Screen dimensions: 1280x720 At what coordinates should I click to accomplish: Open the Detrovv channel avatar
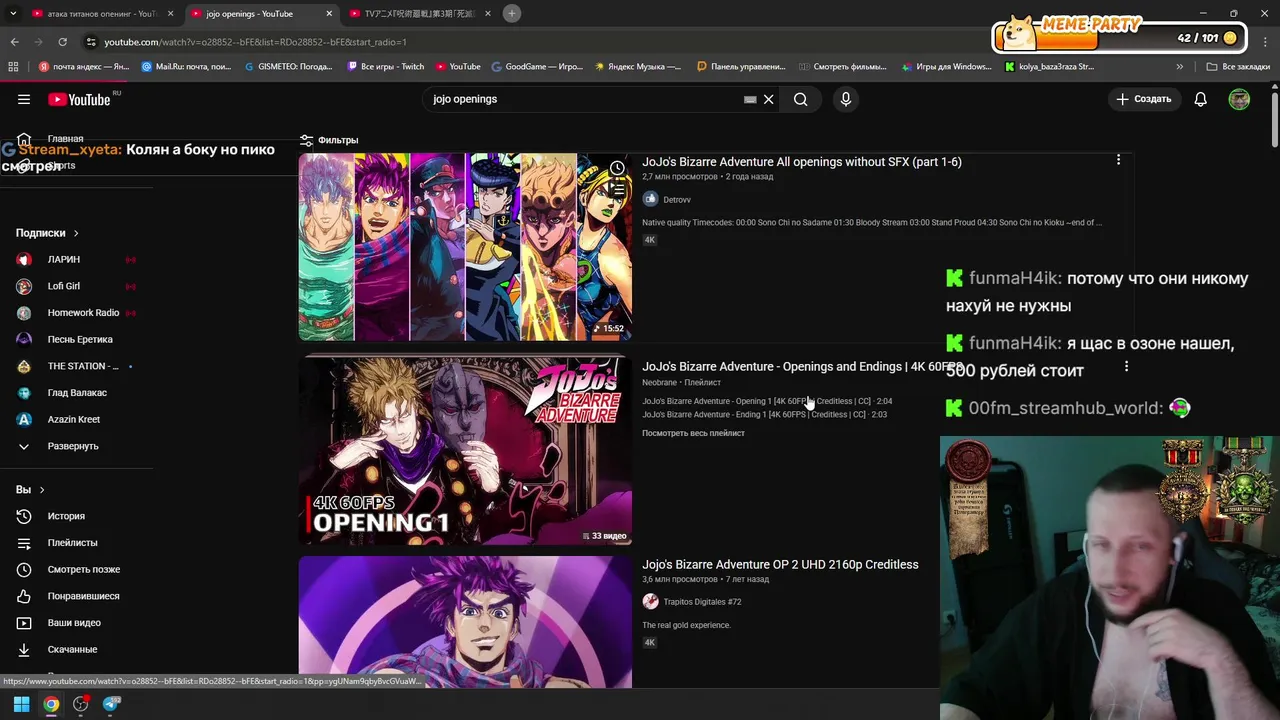tap(650, 199)
